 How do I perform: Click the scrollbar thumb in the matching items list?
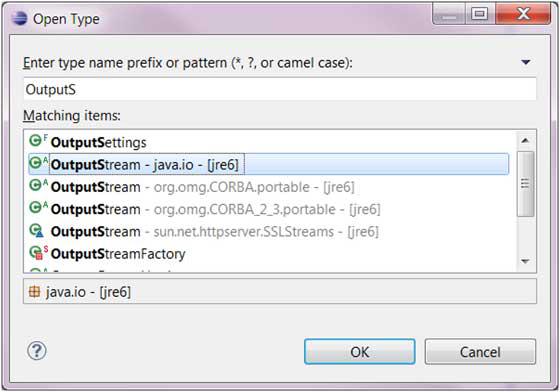(525, 184)
